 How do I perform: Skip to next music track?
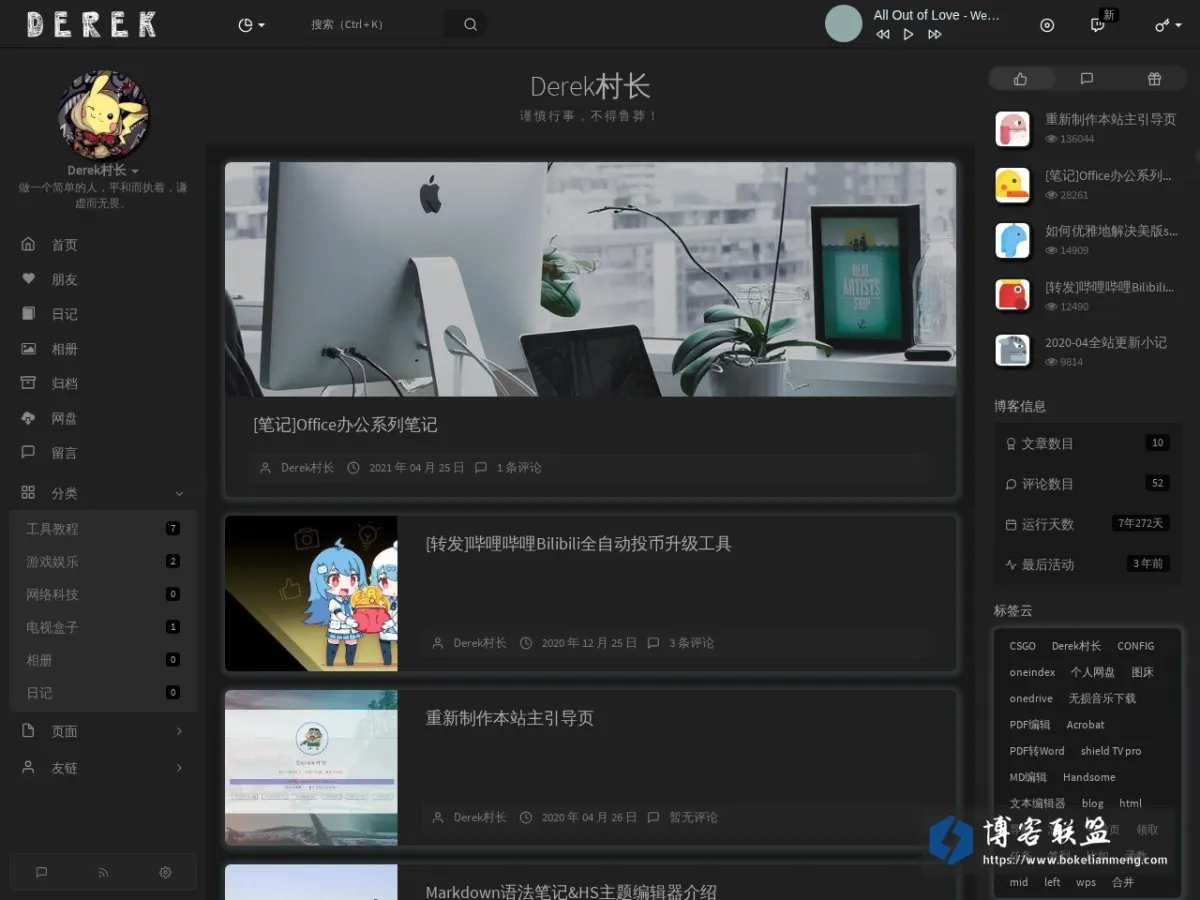[x=934, y=34]
